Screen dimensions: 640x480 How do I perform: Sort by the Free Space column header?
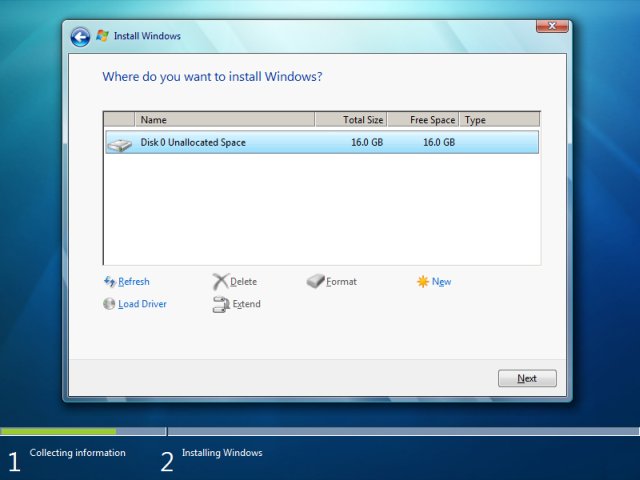423,120
